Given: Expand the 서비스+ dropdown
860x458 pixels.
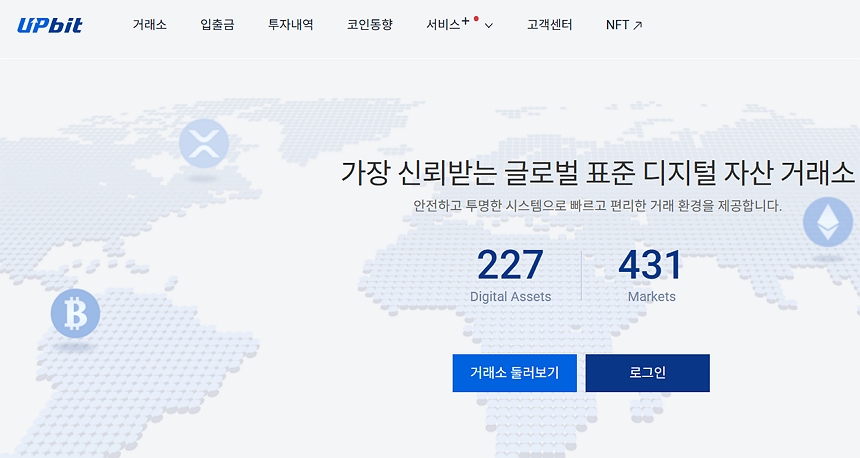Looking at the screenshot, I should (460, 25).
